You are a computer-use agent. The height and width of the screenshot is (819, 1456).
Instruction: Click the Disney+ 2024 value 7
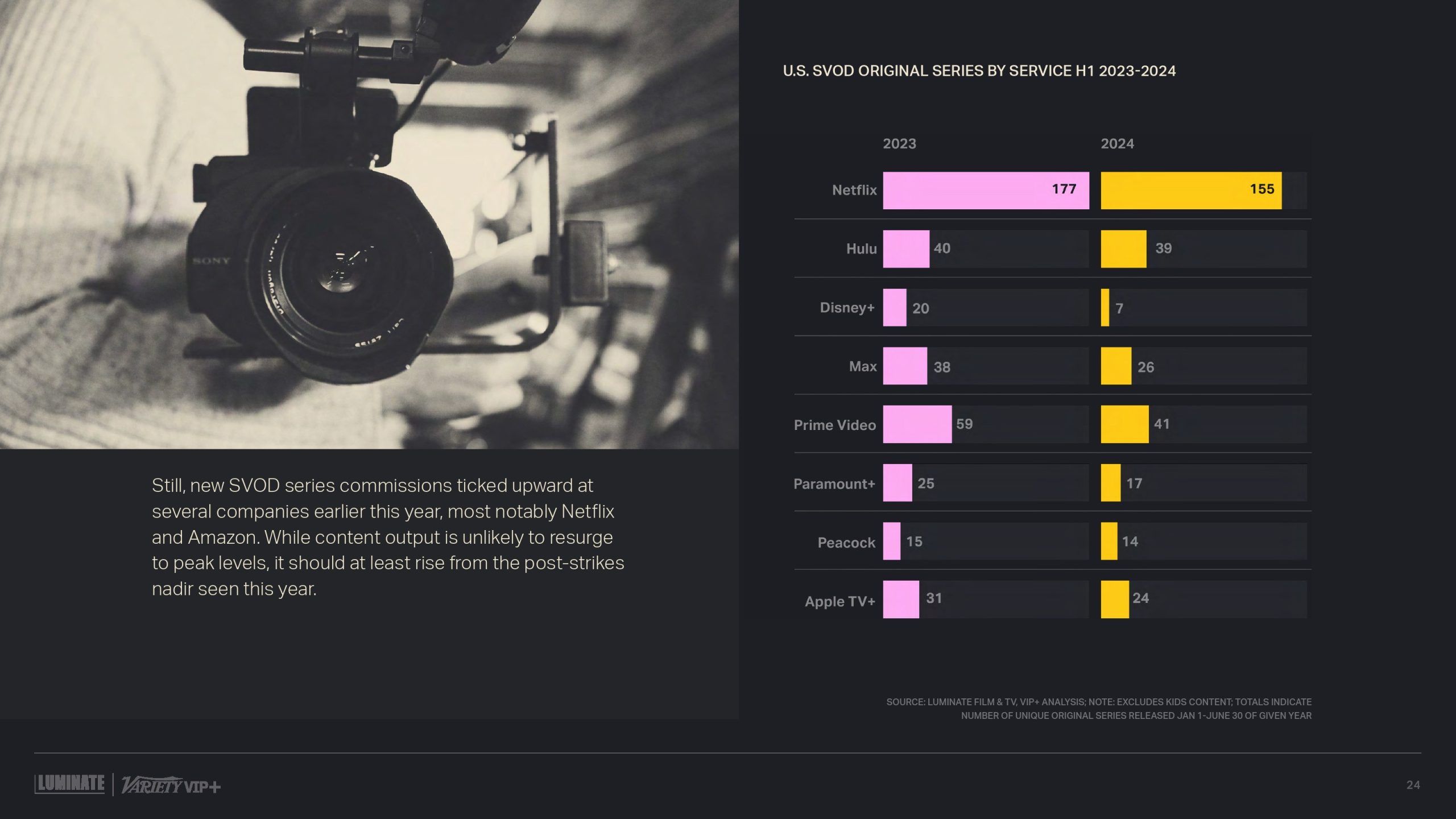coord(1119,309)
